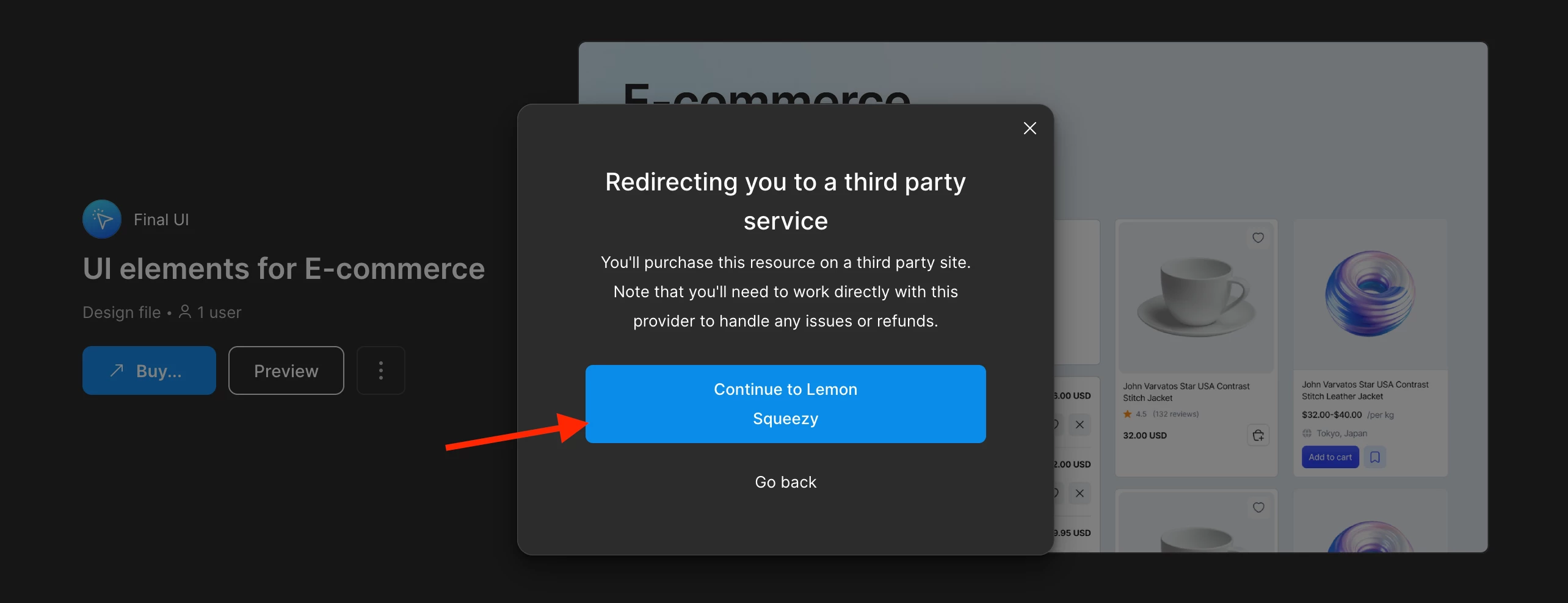
Task: Click the upper X remove icon in cart list
Action: (1080, 425)
